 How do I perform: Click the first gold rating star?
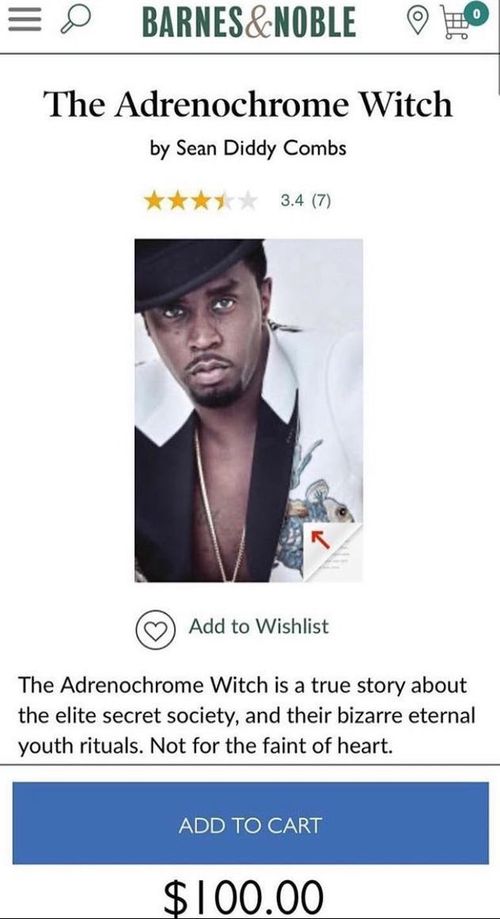[154, 201]
